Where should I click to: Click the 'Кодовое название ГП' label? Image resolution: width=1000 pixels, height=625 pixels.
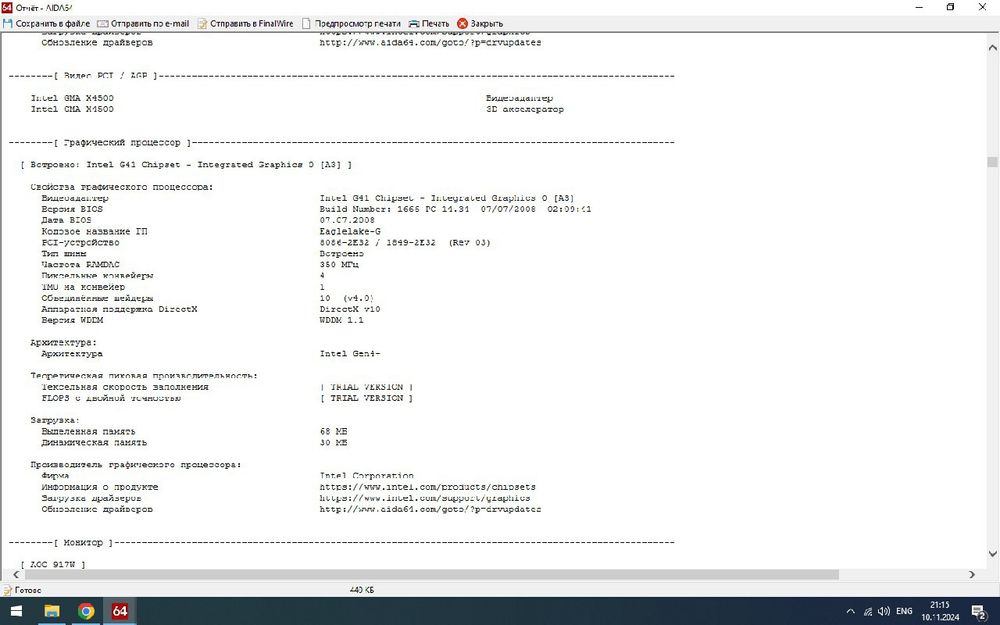click(94, 232)
